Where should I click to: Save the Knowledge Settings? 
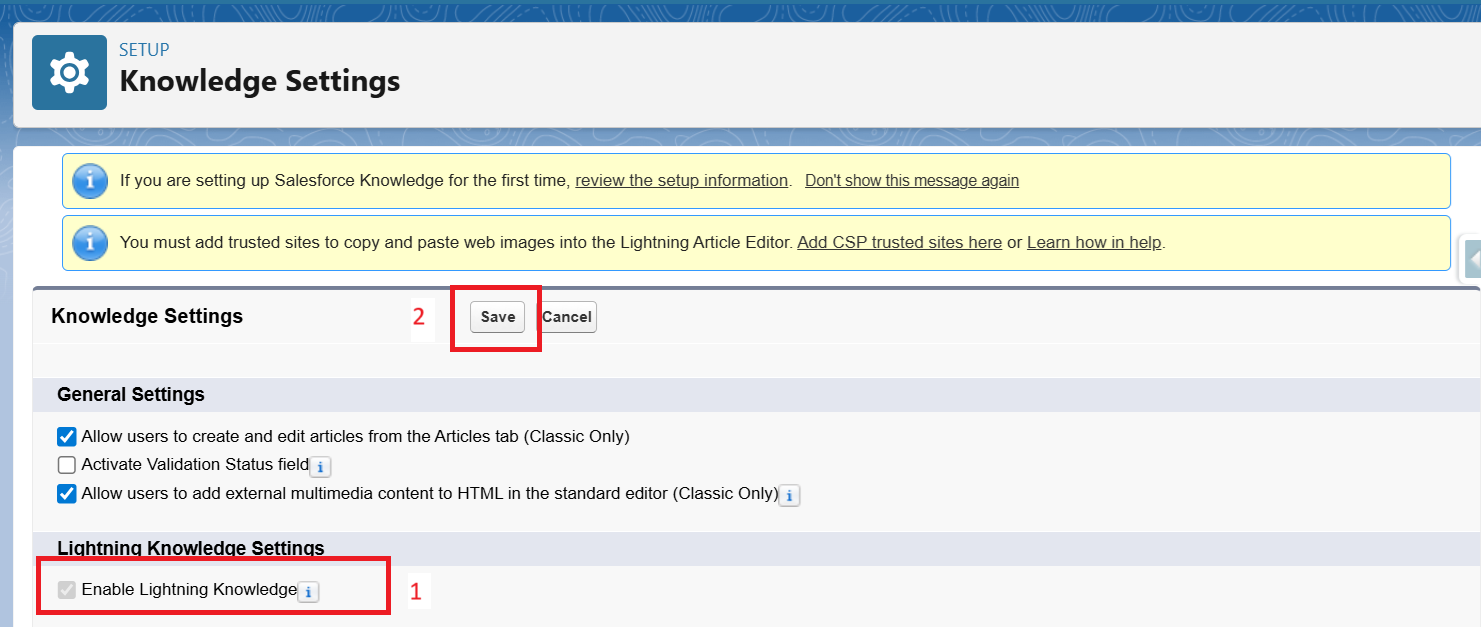[x=497, y=317]
